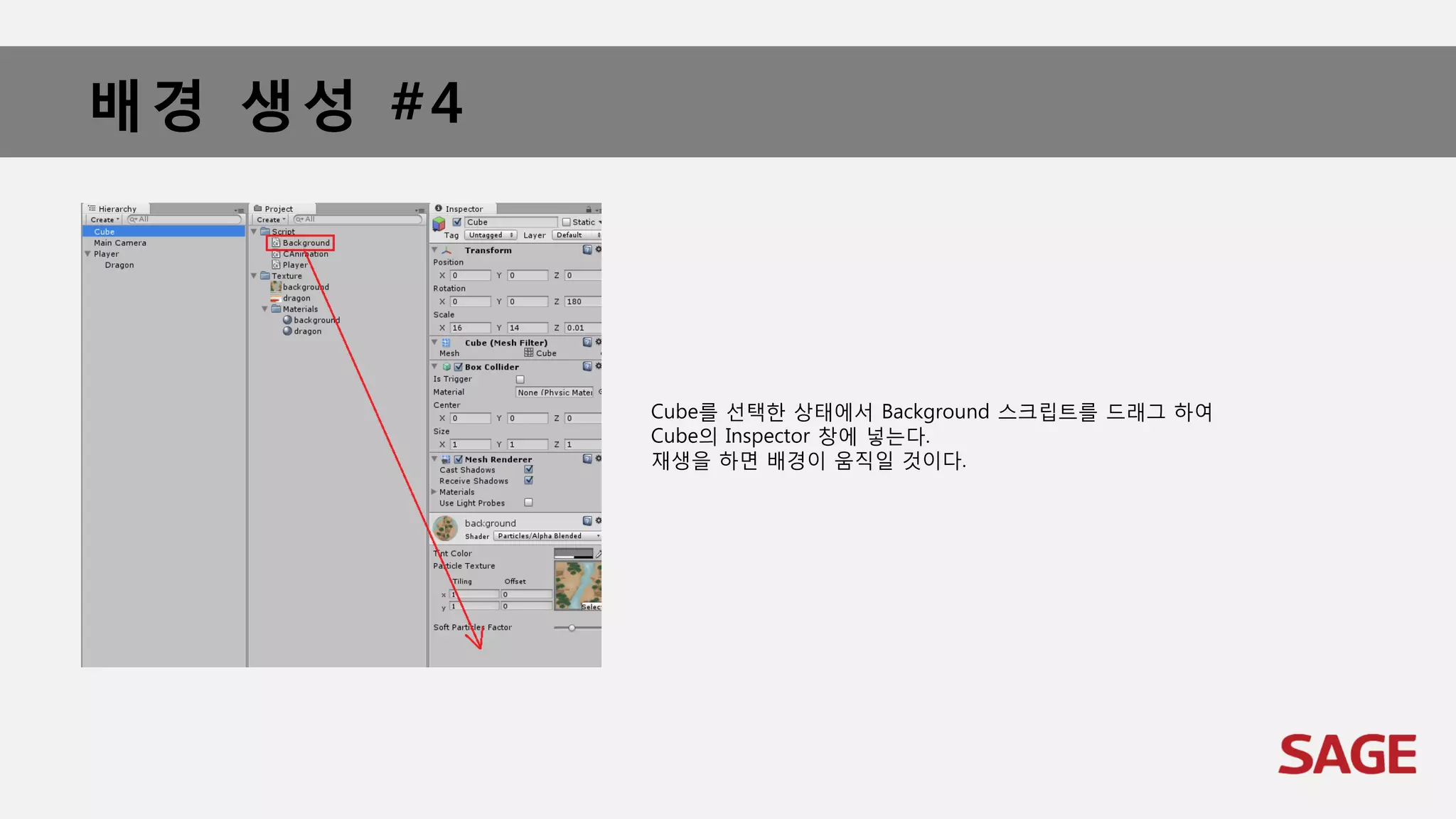Open the Project panel options menu
Viewport: 1456px width, 819px height.
[420, 210]
